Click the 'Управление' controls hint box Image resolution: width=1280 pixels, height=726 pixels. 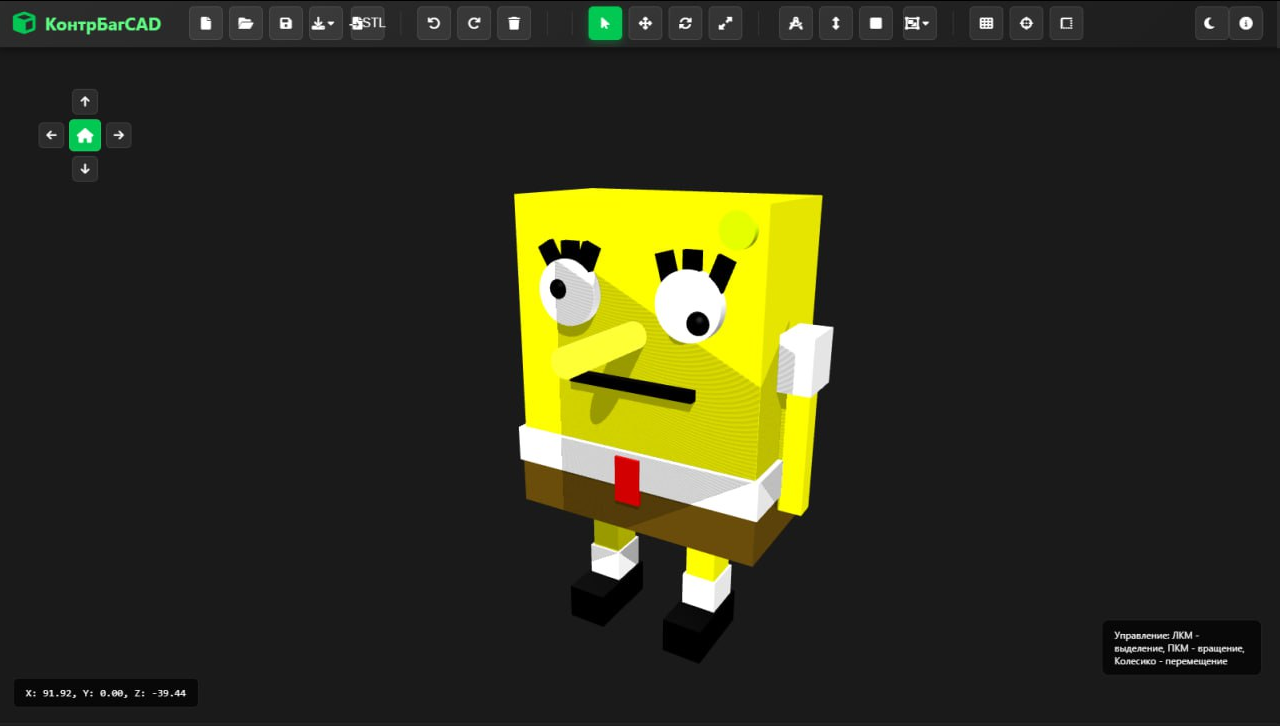(1182, 648)
